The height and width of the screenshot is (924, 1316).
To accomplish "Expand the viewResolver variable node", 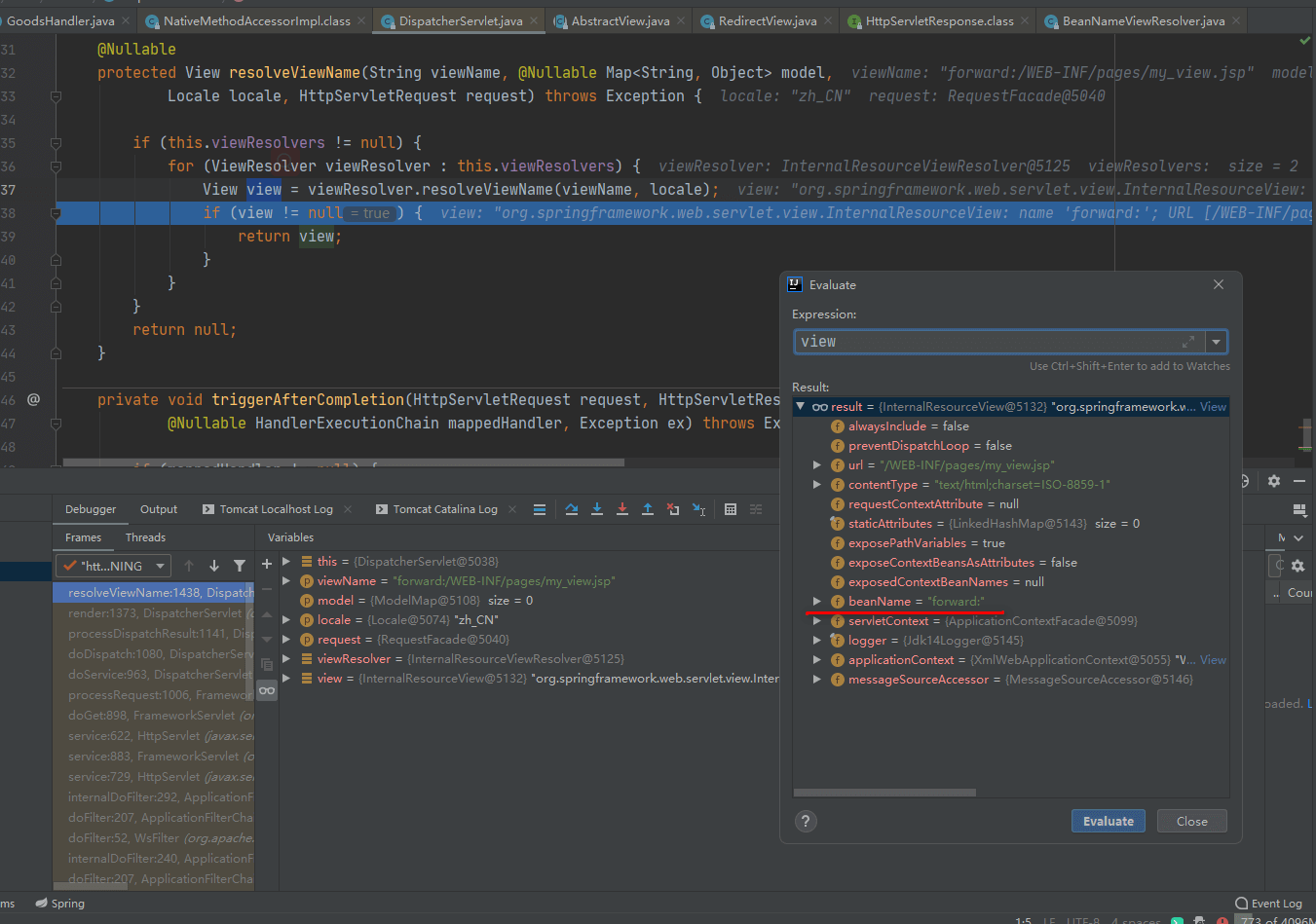I will 286,659.
